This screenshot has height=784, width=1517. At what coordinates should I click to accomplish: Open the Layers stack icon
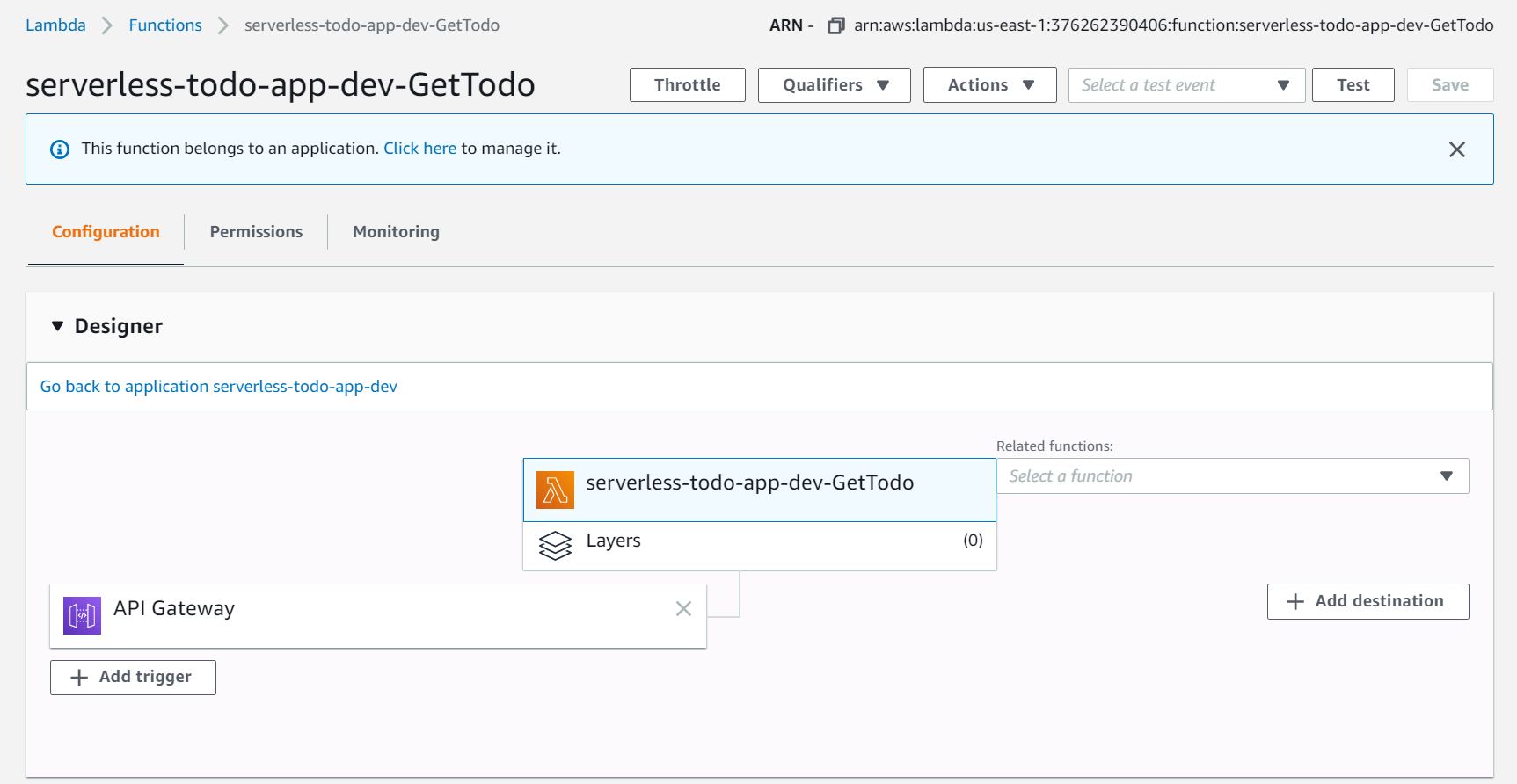[555, 546]
